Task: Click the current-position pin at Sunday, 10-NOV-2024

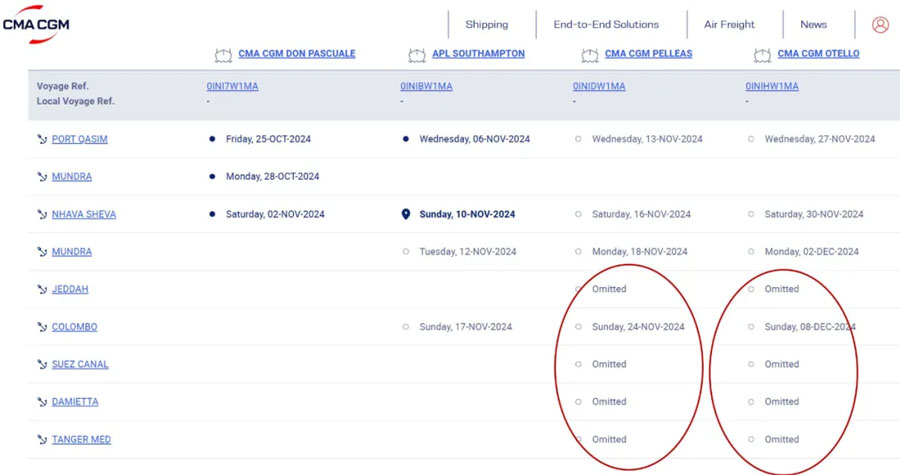Action: tap(406, 214)
